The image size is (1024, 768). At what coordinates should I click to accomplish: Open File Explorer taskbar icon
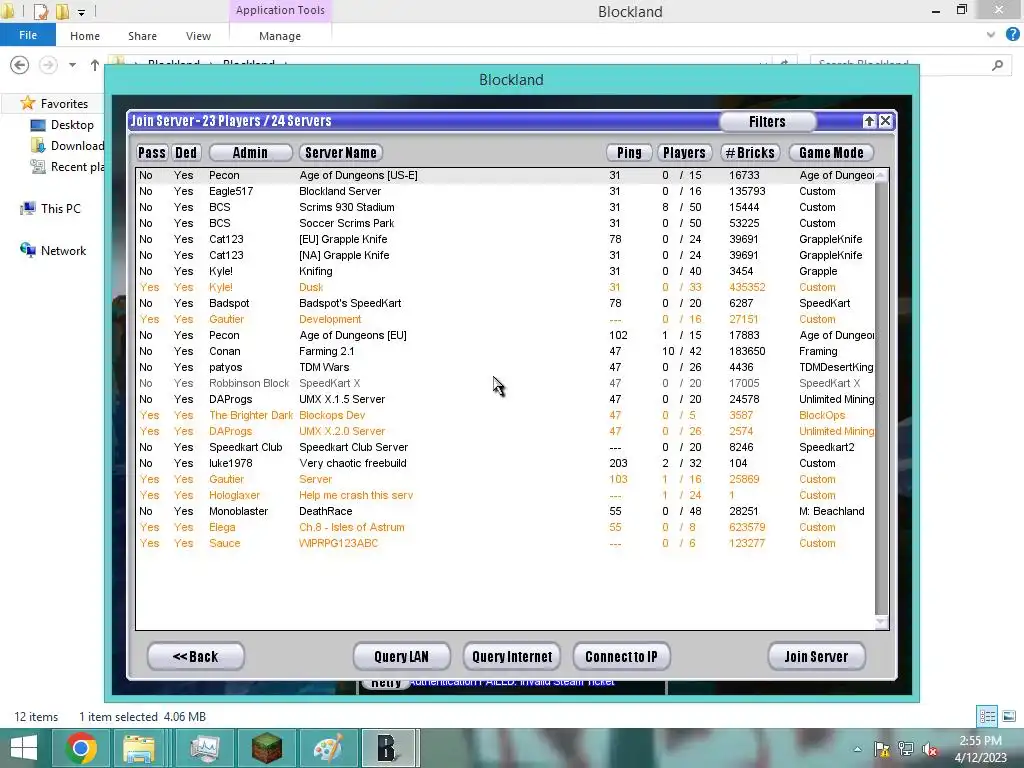[139, 748]
